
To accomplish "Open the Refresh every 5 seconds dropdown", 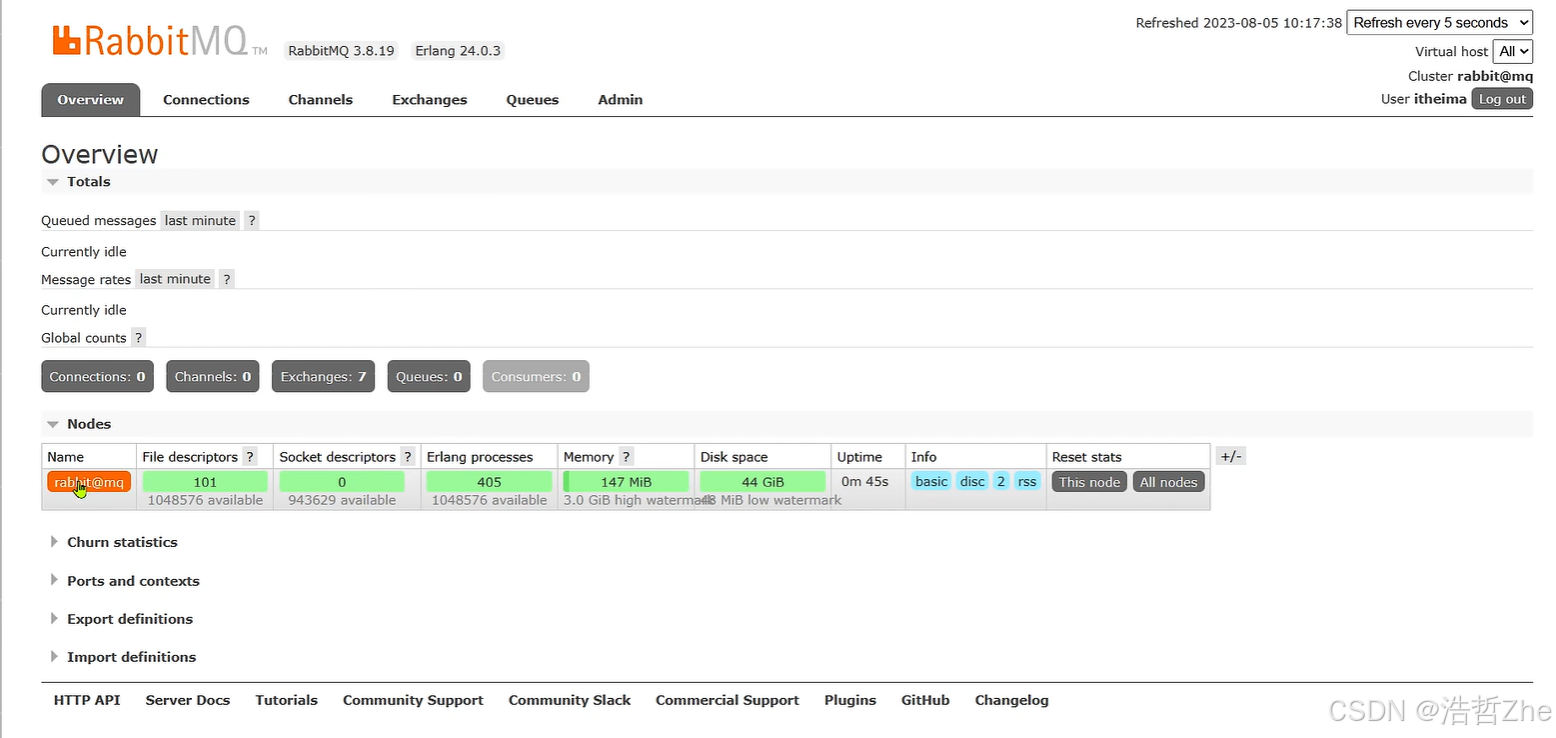I will pos(1440,22).
